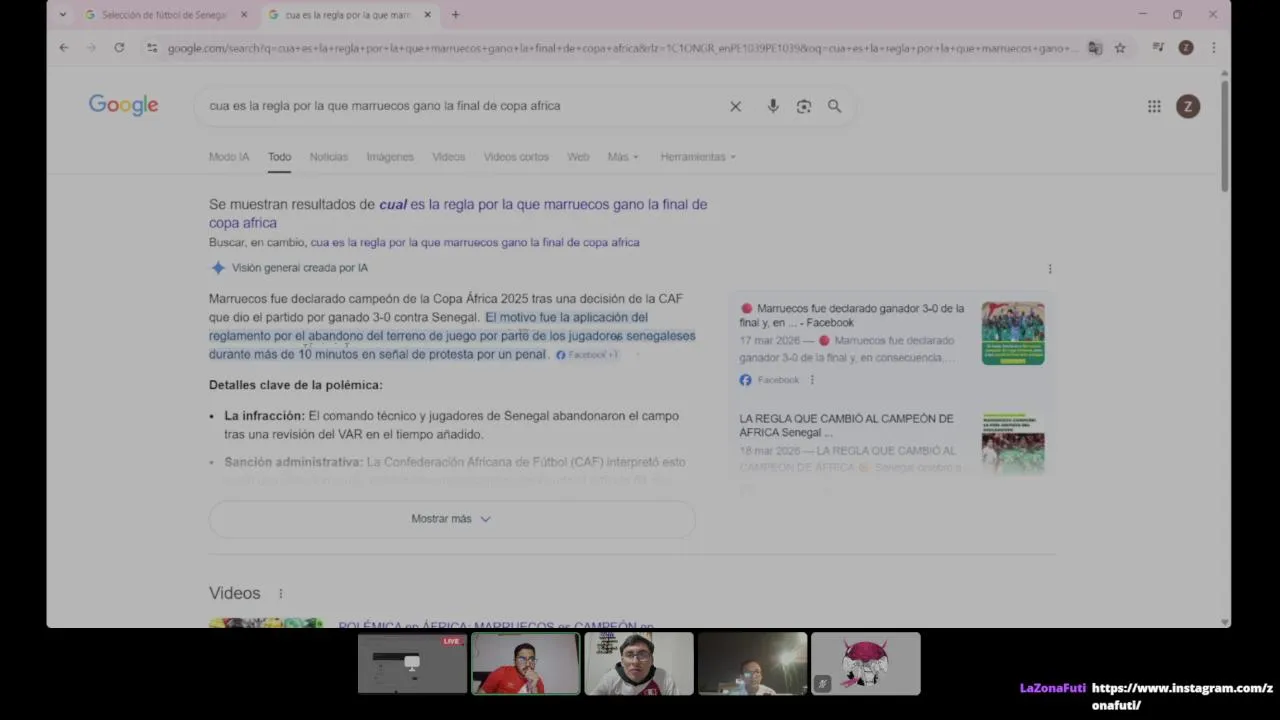The width and height of the screenshot is (1280, 720).
Task: Search by image with Lens icon
Action: [x=804, y=106]
